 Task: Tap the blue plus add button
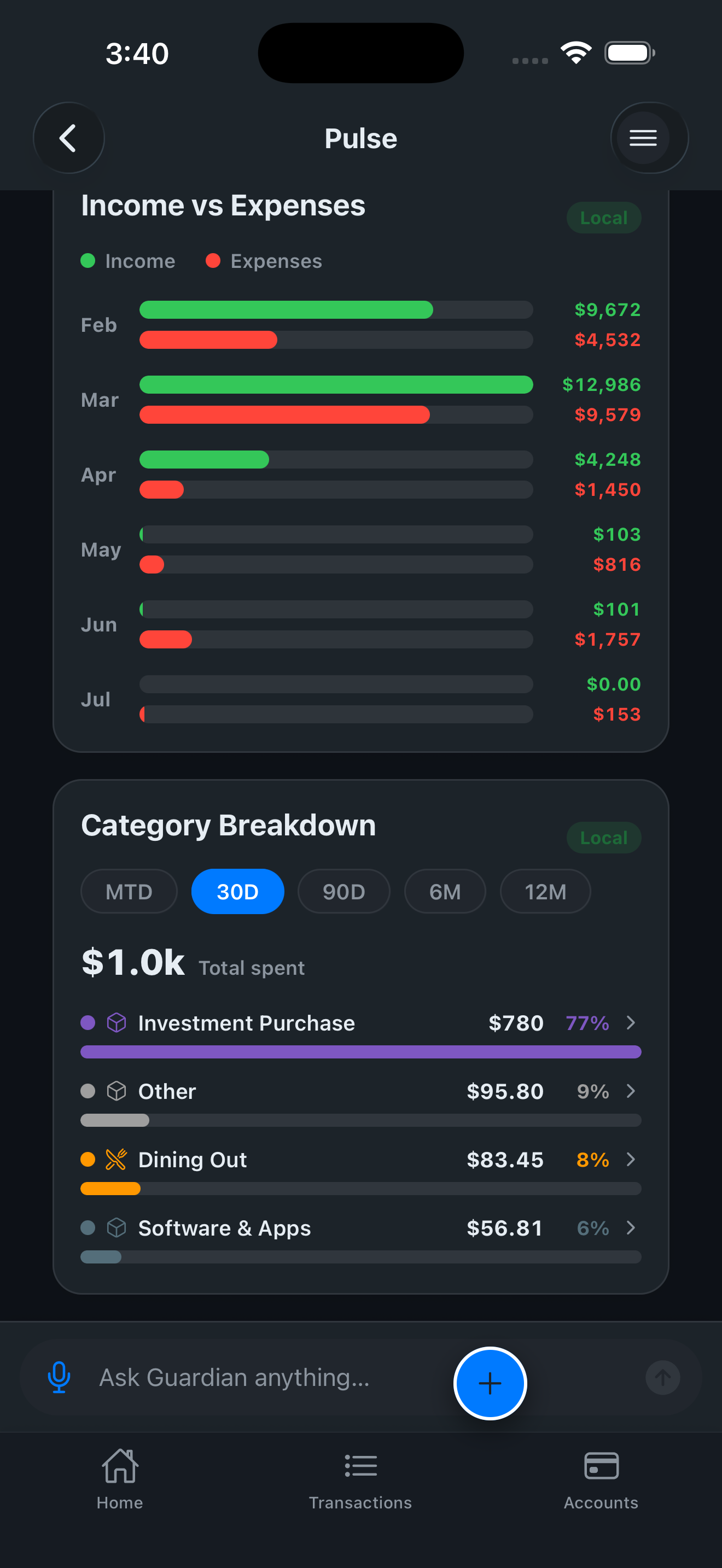490,1383
